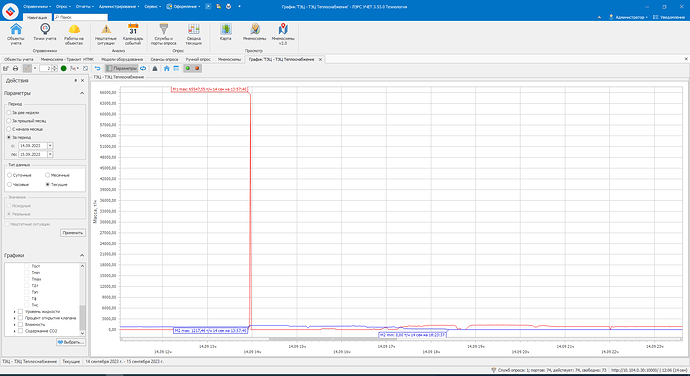The image size is (690, 376).
Task: Close the График ТЭЦ tab
Action: (x=320, y=59)
